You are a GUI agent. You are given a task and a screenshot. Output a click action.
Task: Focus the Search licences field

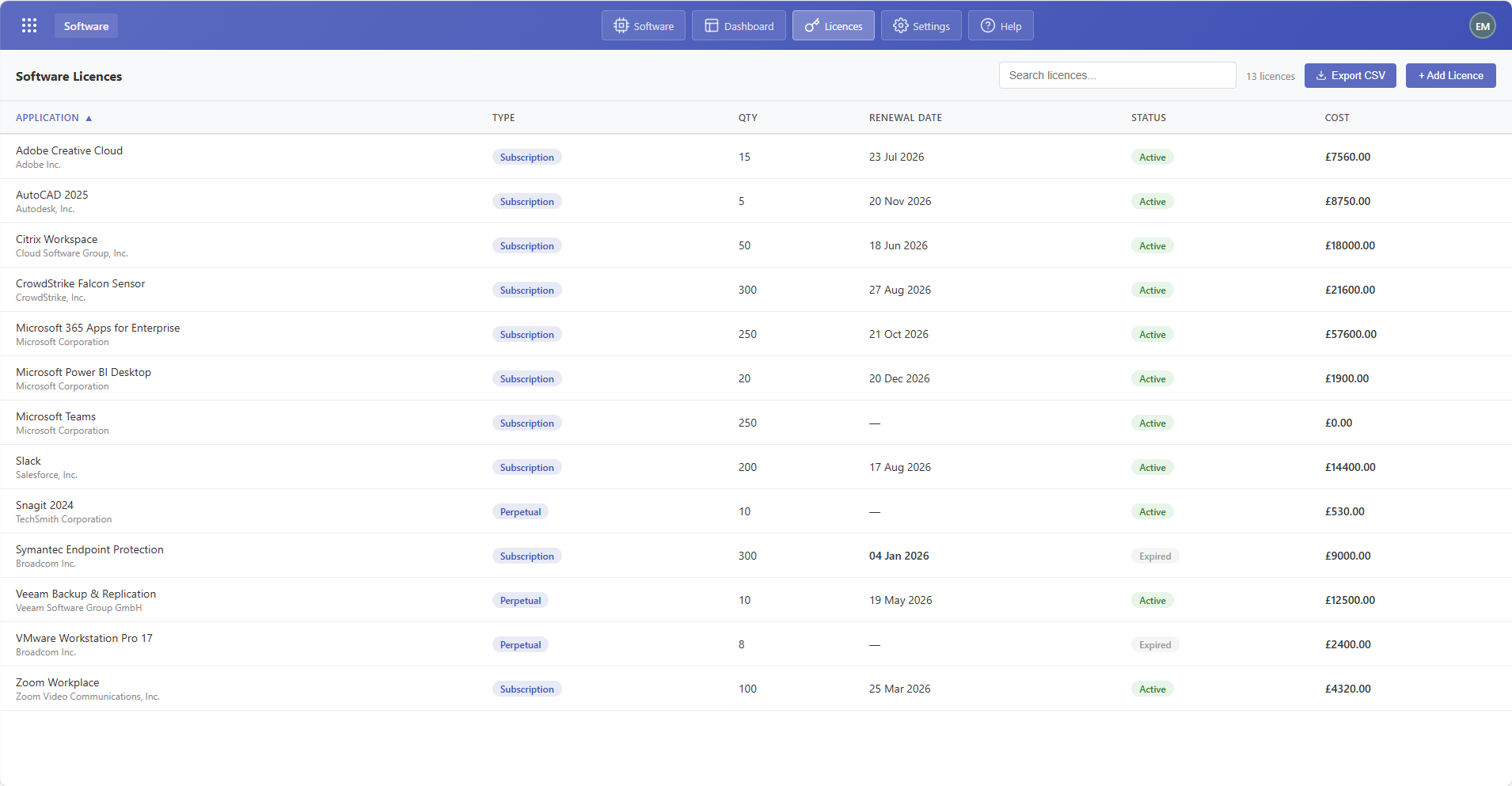1117,75
